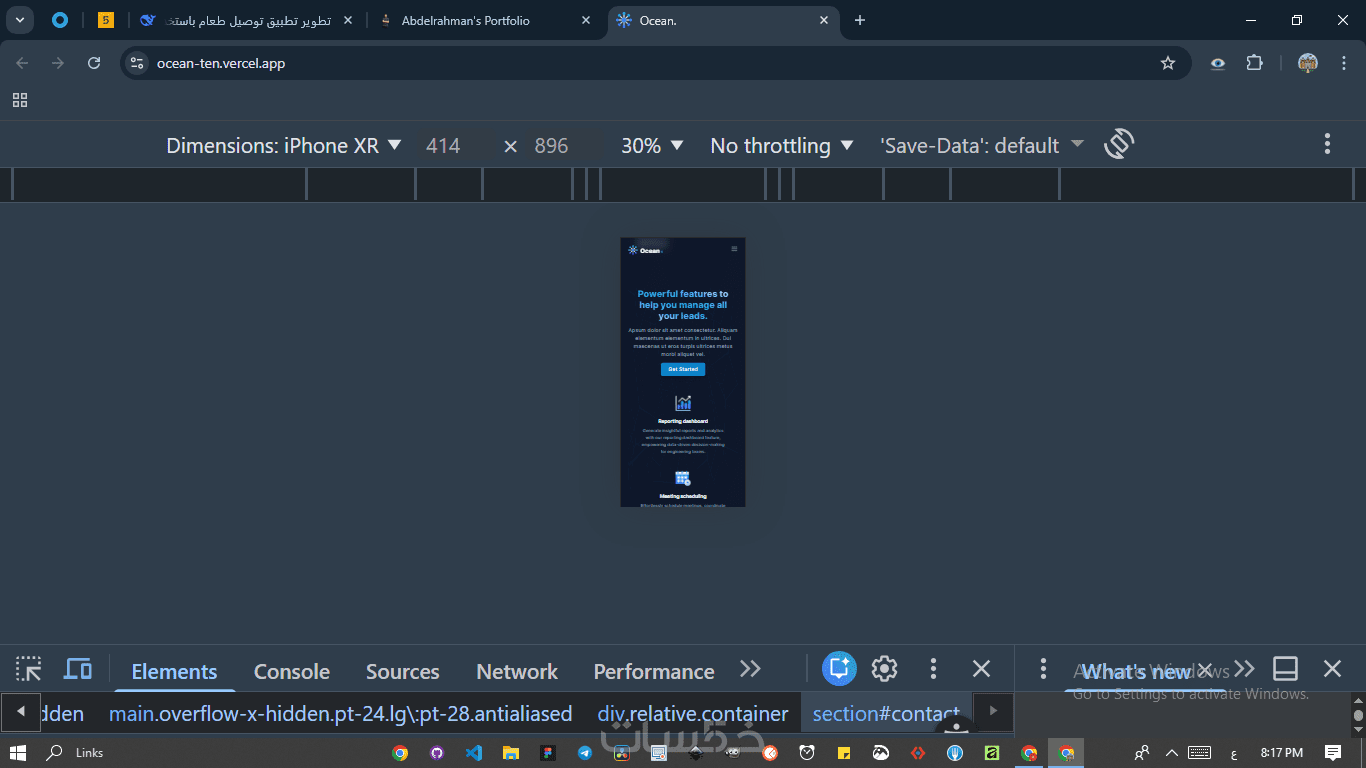The width and height of the screenshot is (1366, 768).
Task: Show more DevTools panel tabs
Action: 750,669
